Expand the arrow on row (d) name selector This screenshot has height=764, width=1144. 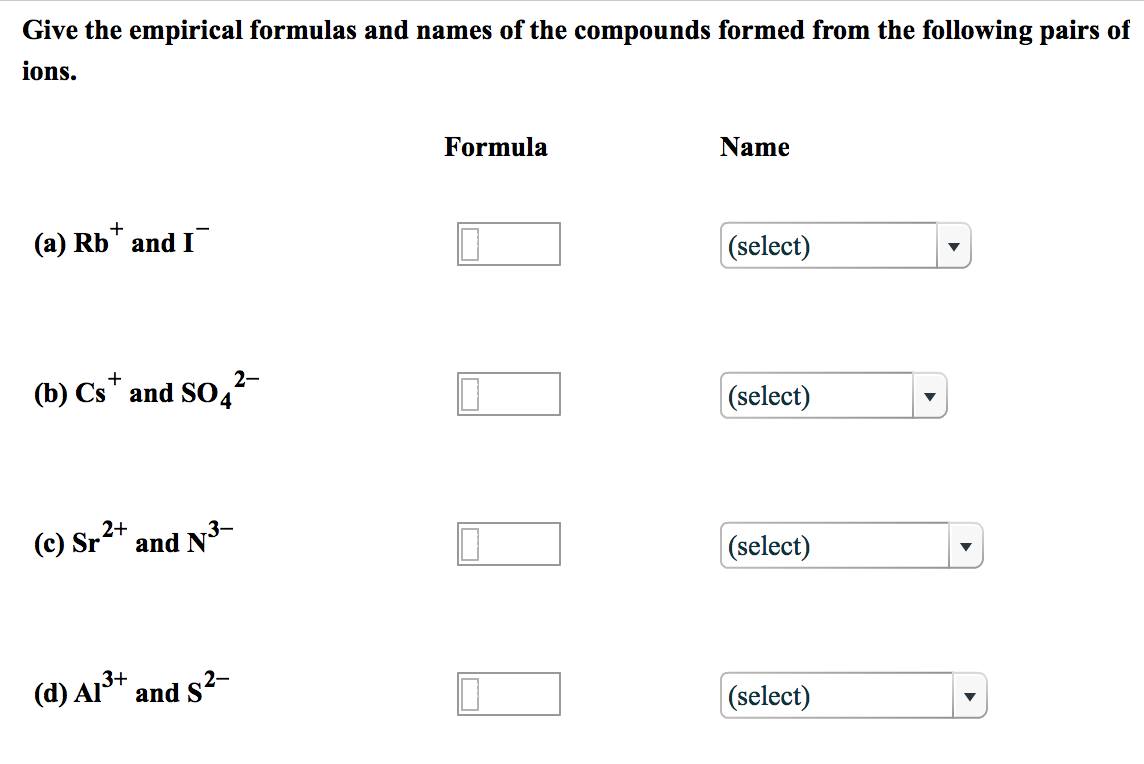(969, 697)
